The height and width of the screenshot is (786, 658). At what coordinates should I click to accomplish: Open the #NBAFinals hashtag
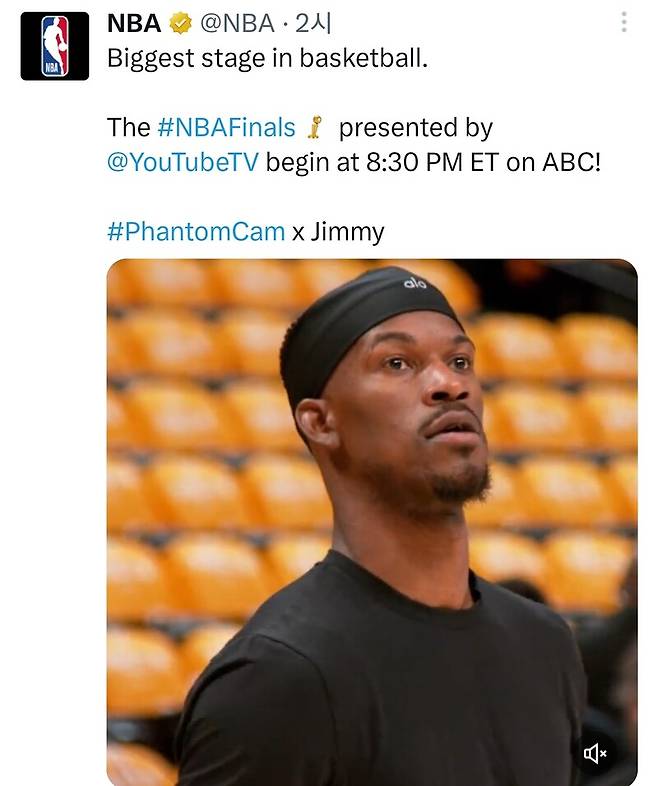(227, 127)
